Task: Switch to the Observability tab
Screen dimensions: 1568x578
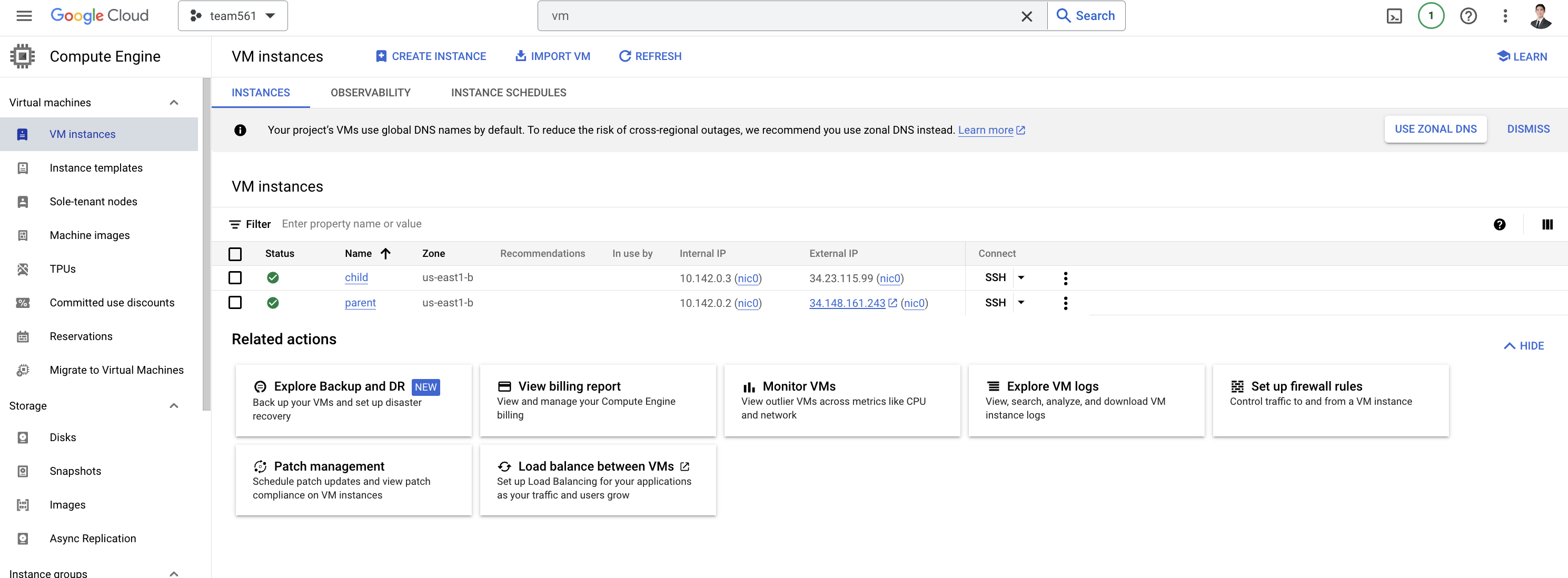Action: point(370,93)
